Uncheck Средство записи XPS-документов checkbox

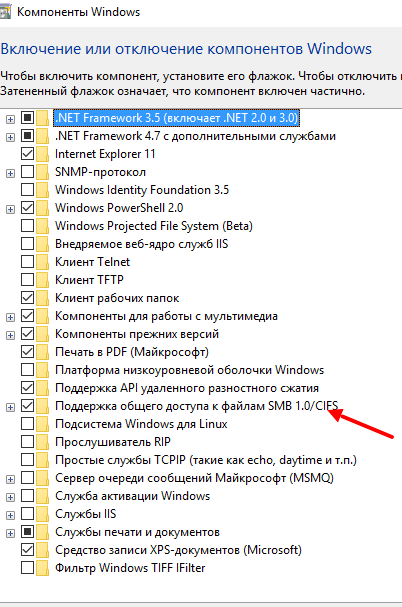click(27, 550)
